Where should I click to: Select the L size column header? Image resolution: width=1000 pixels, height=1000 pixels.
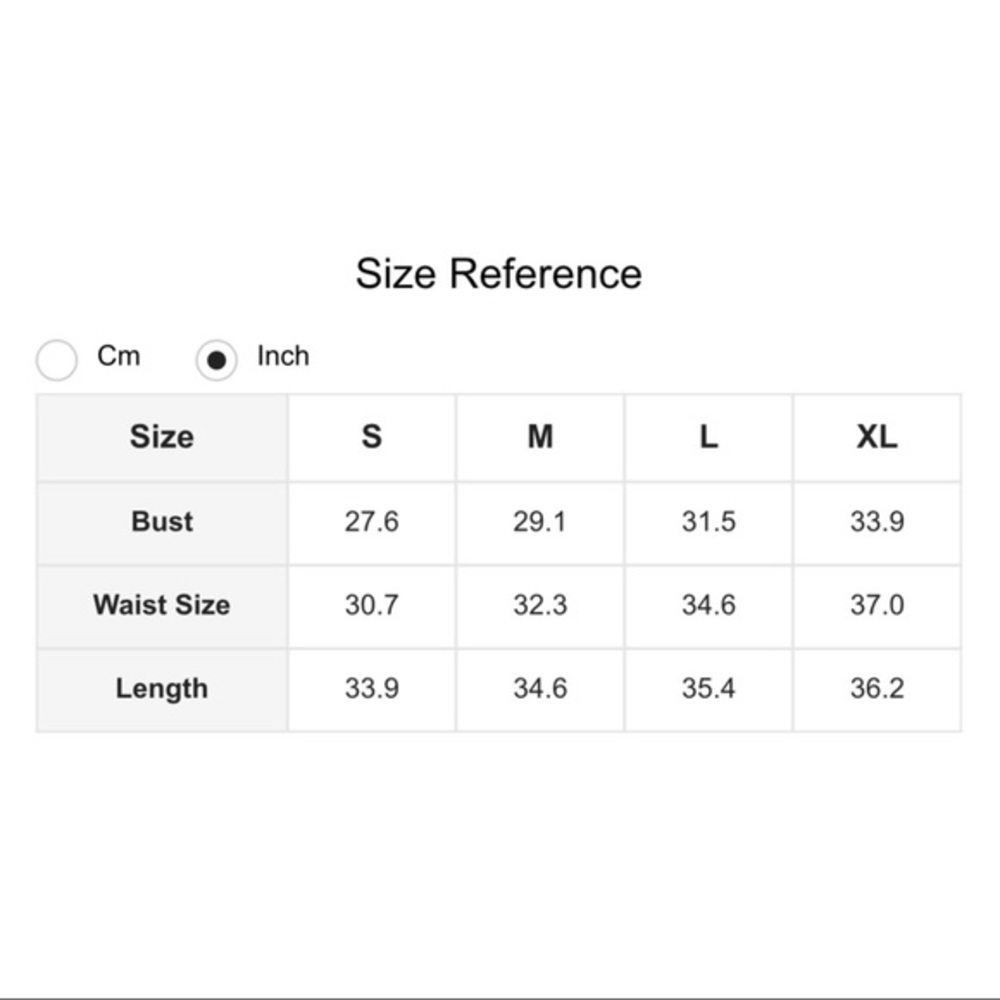709,438
